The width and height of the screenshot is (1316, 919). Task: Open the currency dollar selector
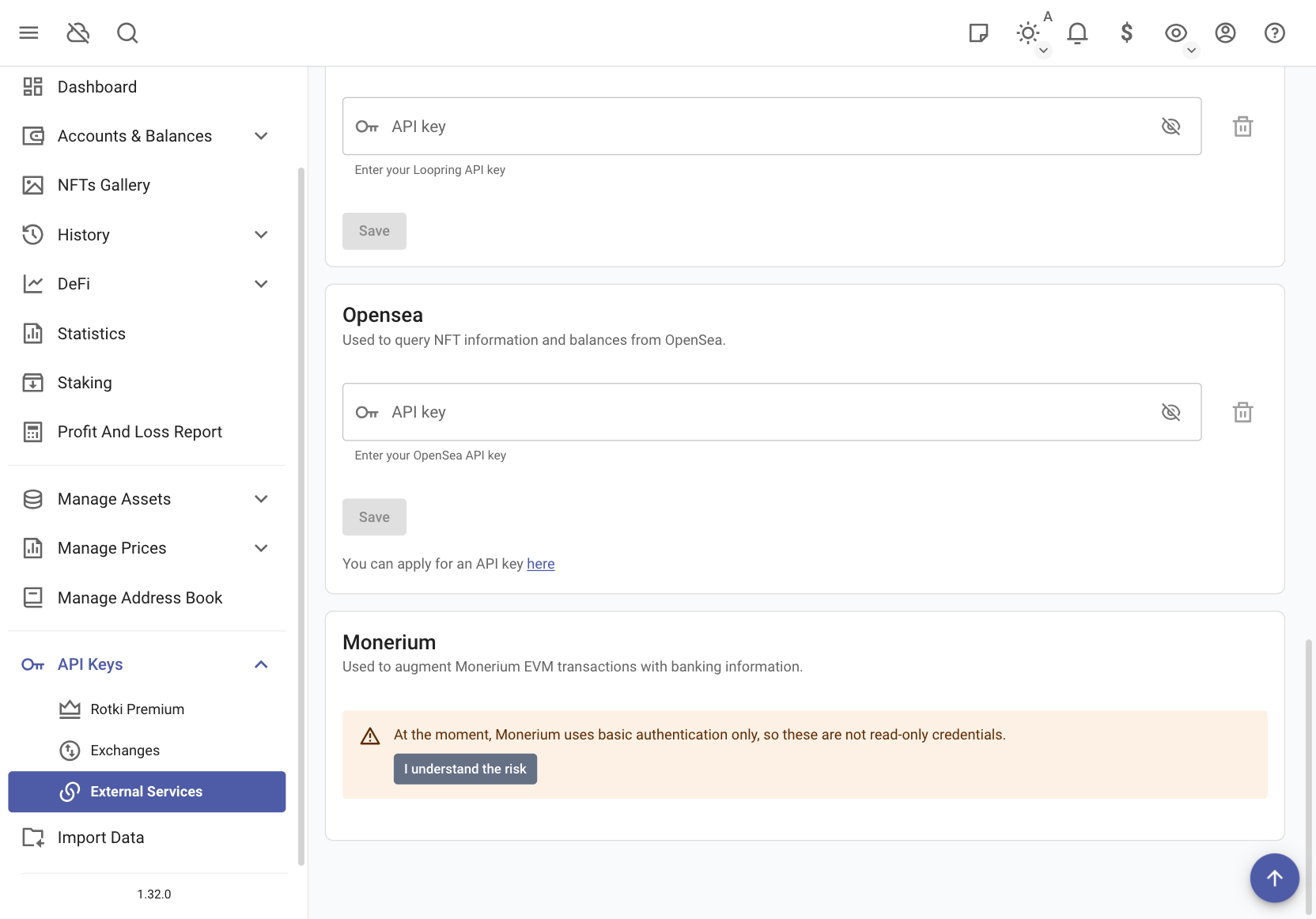coord(1126,32)
